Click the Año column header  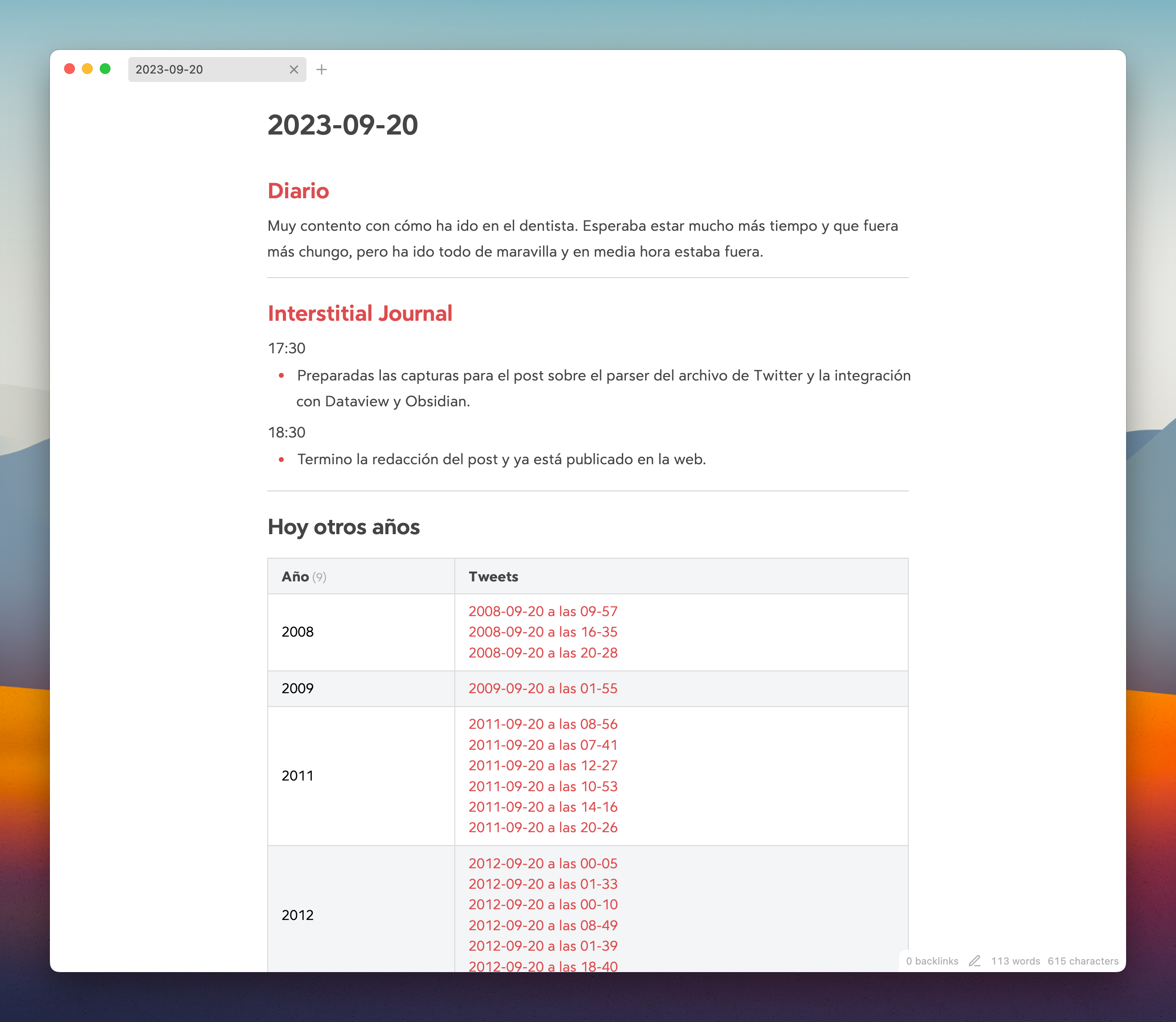coord(295,576)
